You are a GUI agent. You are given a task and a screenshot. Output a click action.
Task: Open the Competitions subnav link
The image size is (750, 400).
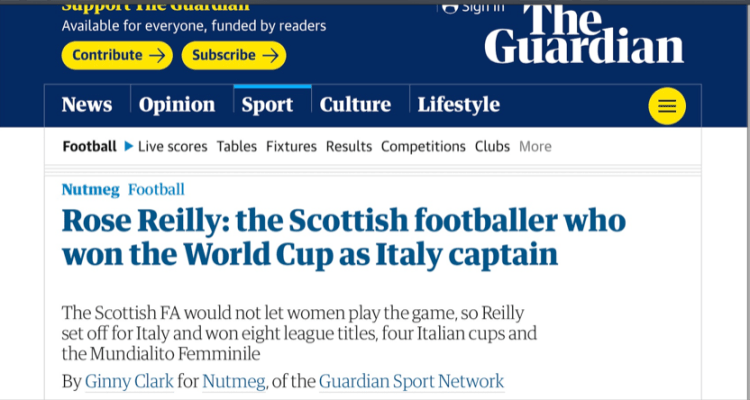tap(423, 146)
